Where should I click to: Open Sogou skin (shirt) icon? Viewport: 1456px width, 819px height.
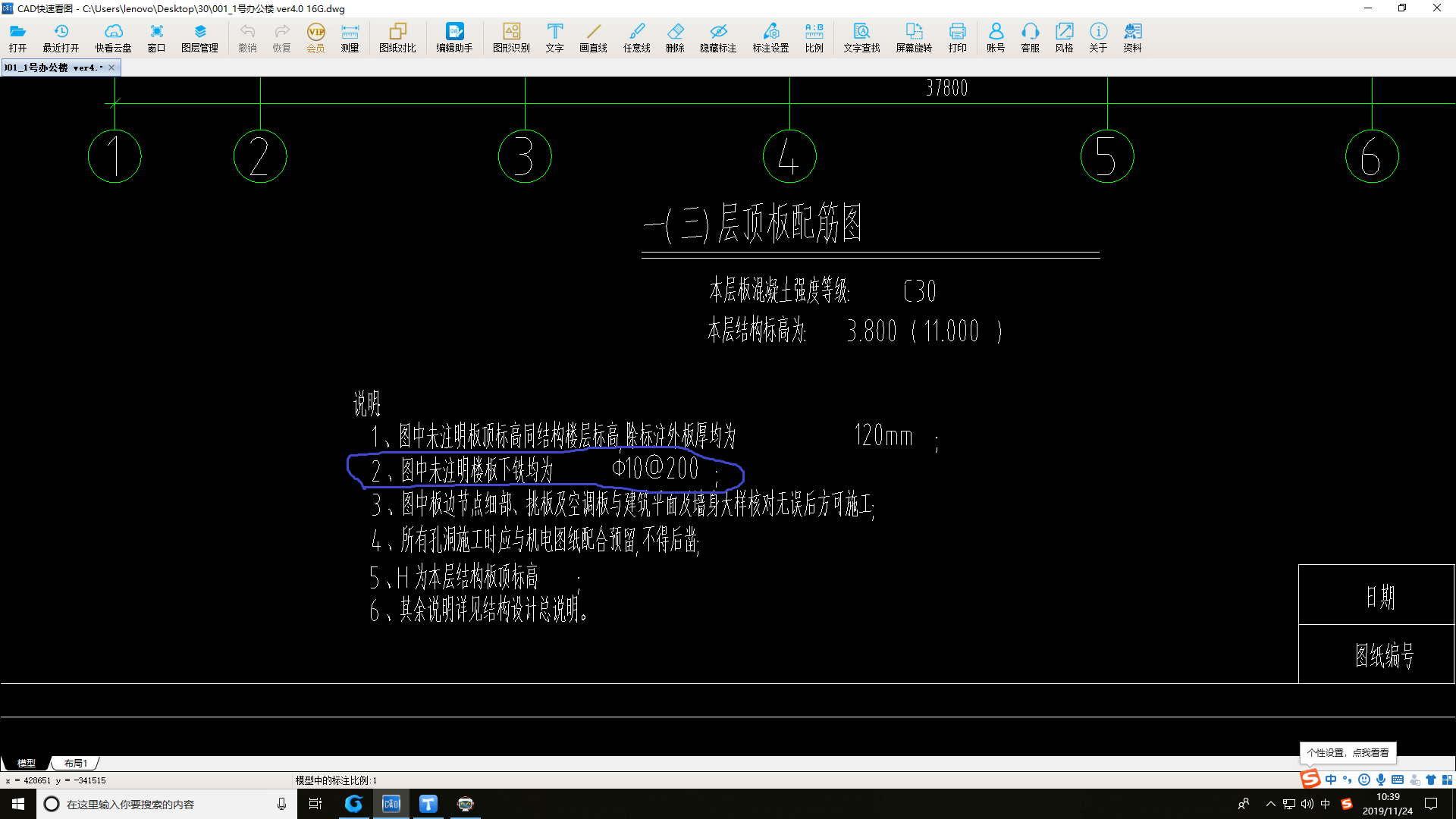click(1431, 780)
